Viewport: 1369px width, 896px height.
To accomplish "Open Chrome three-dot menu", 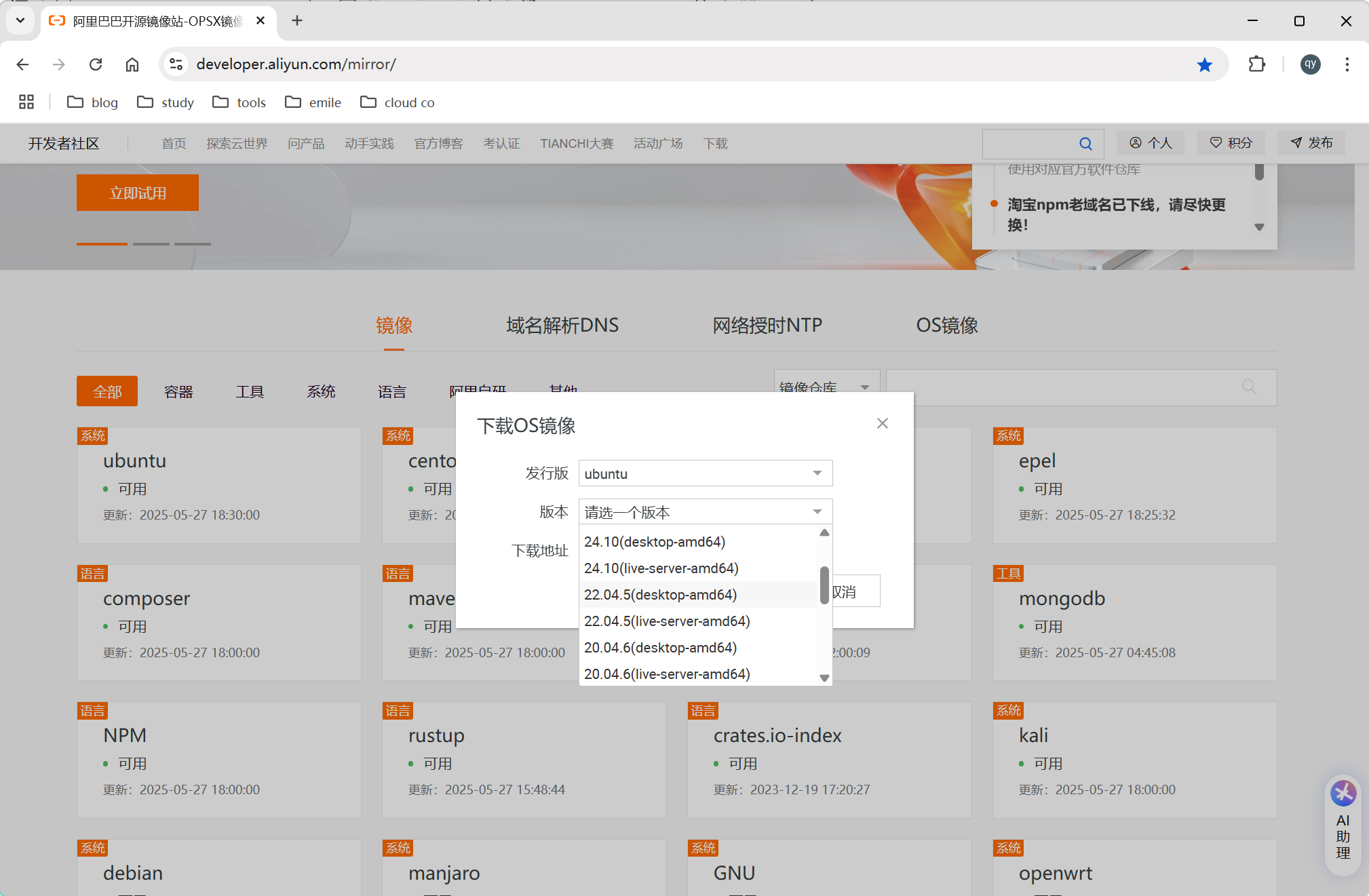I will tap(1347, 64).
